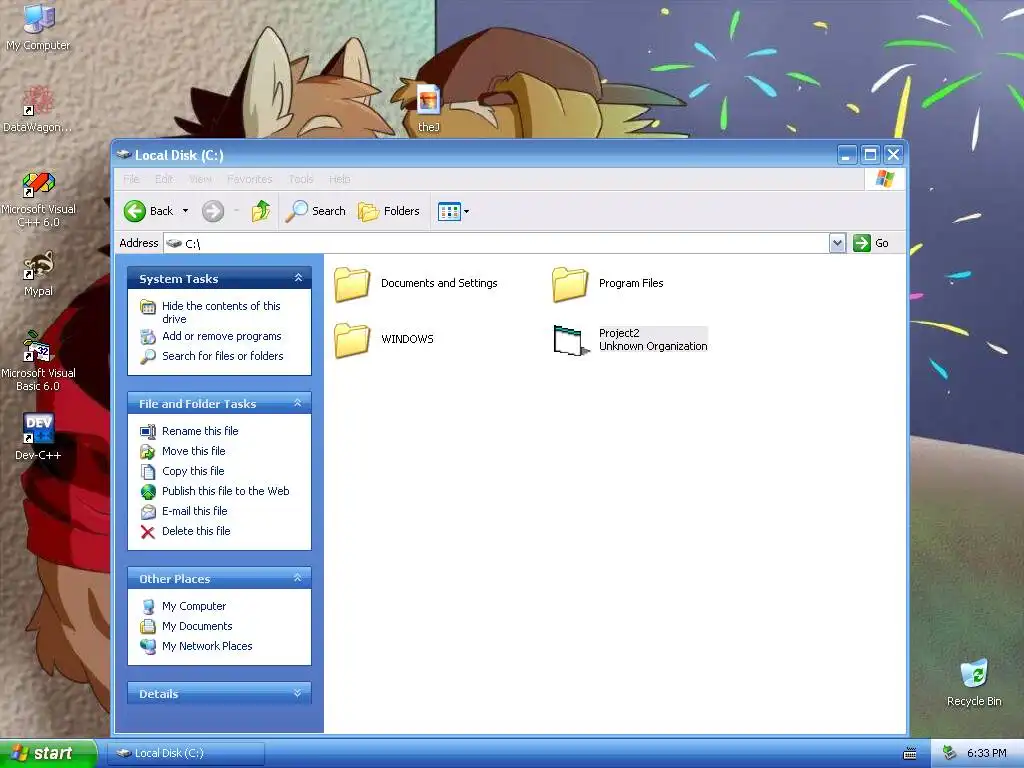The width and height of the screenshot is (1024, 768).
Task: Select the DataWagon desktop shortcut
Action: 38,109
